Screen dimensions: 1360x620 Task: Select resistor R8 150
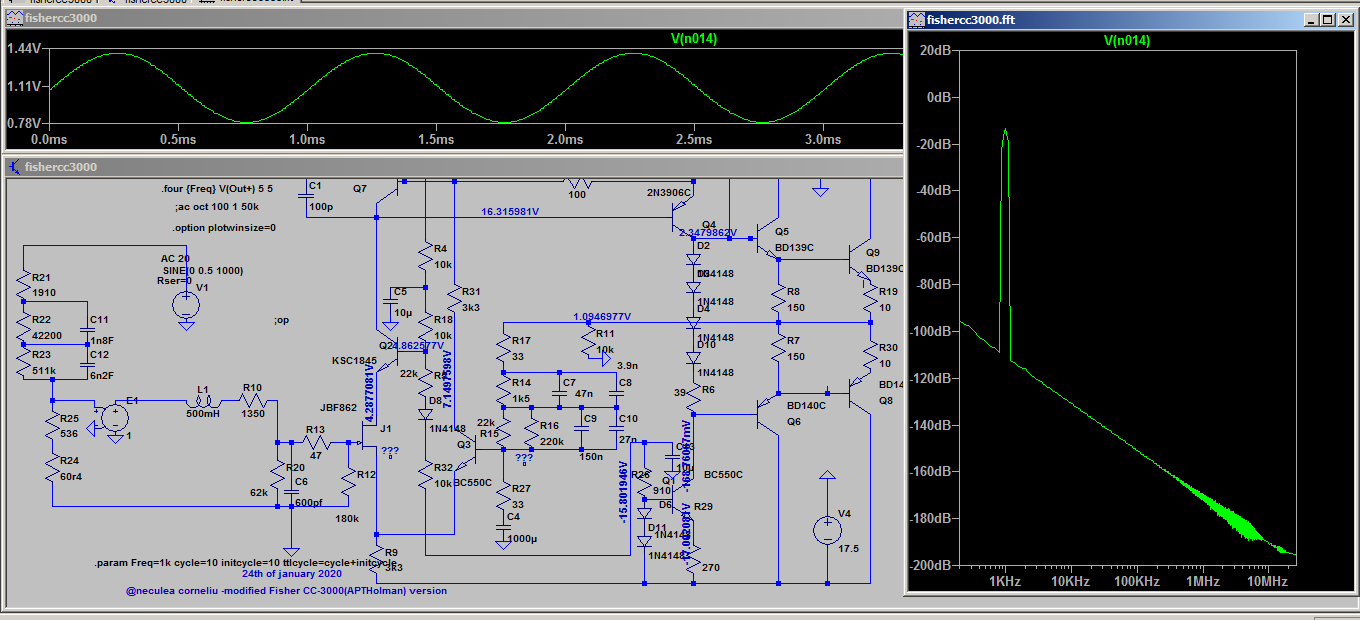point(777,299)
